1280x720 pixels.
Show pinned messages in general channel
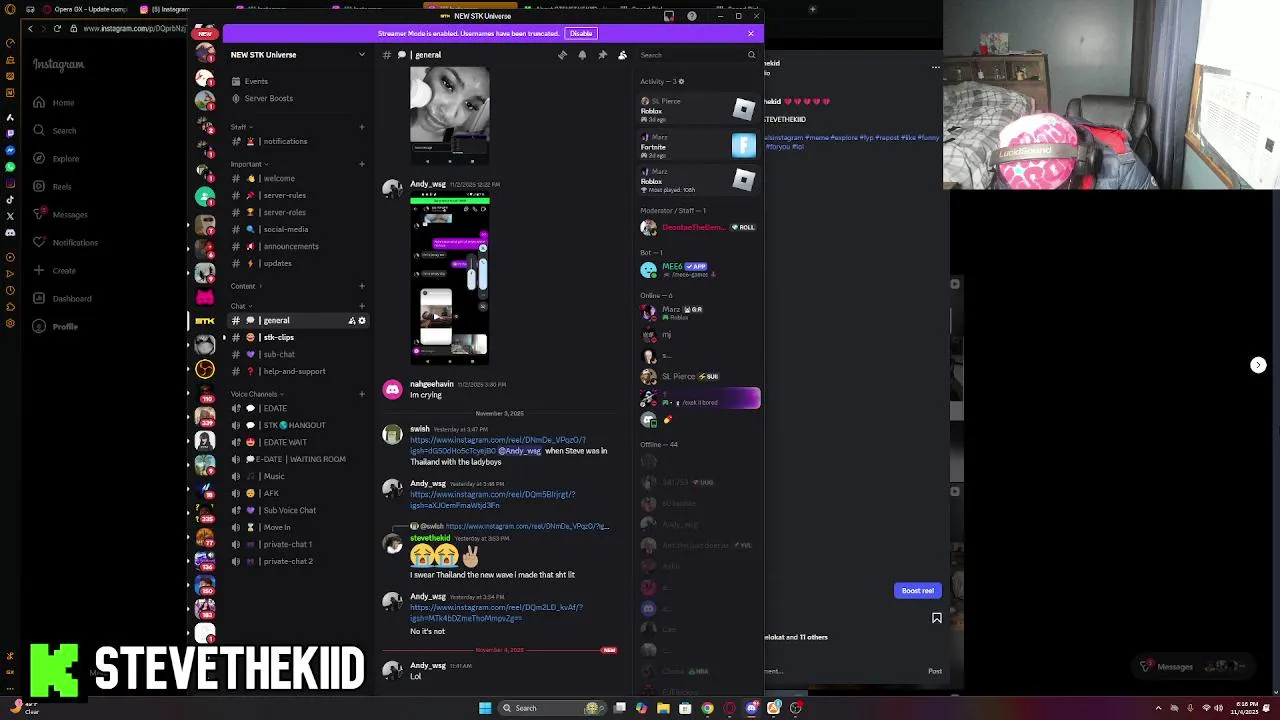click(x=602, y=55)
